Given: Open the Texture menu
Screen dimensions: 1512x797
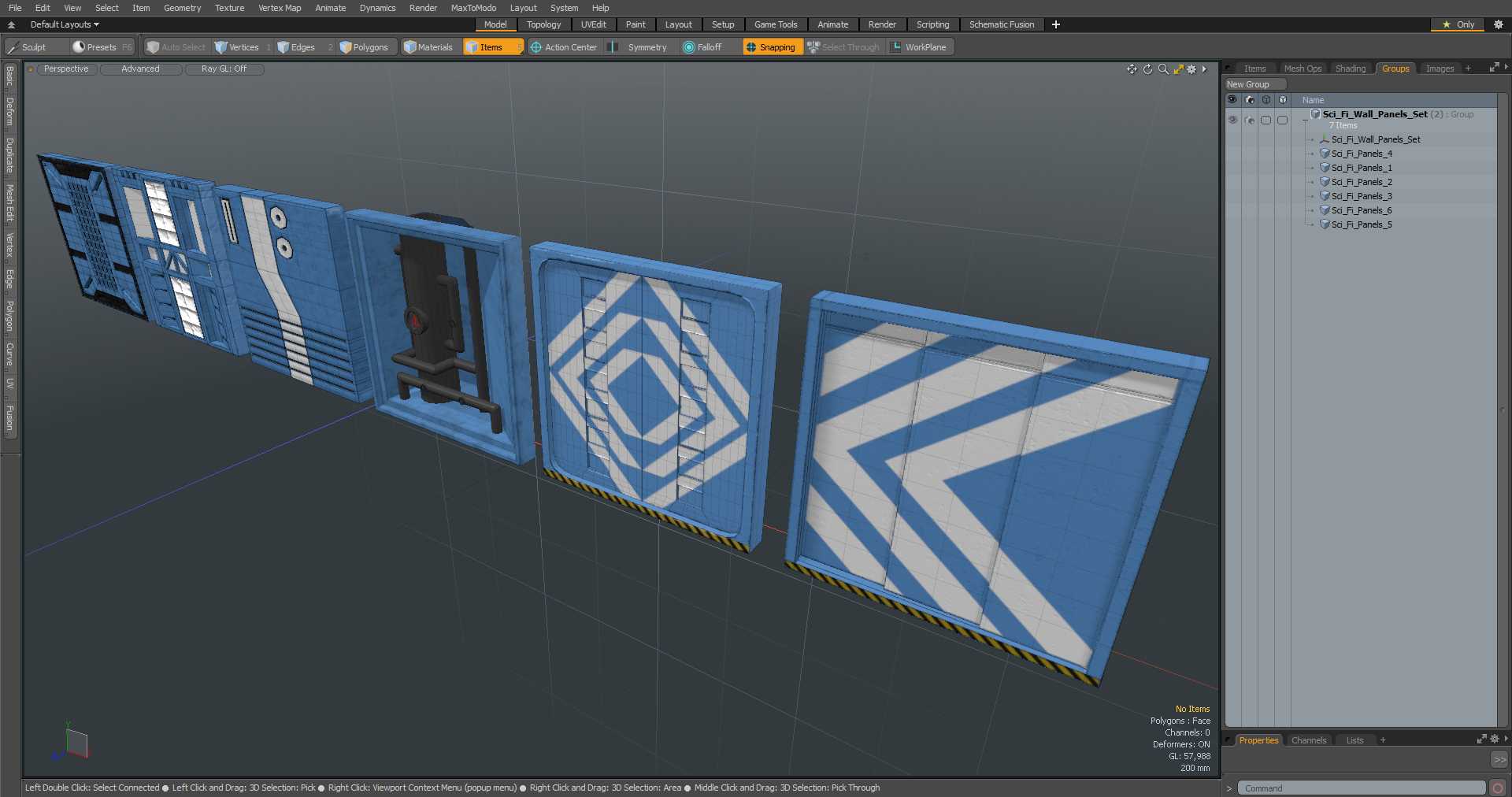Looking at the screenshot, I should pos(229,8).
